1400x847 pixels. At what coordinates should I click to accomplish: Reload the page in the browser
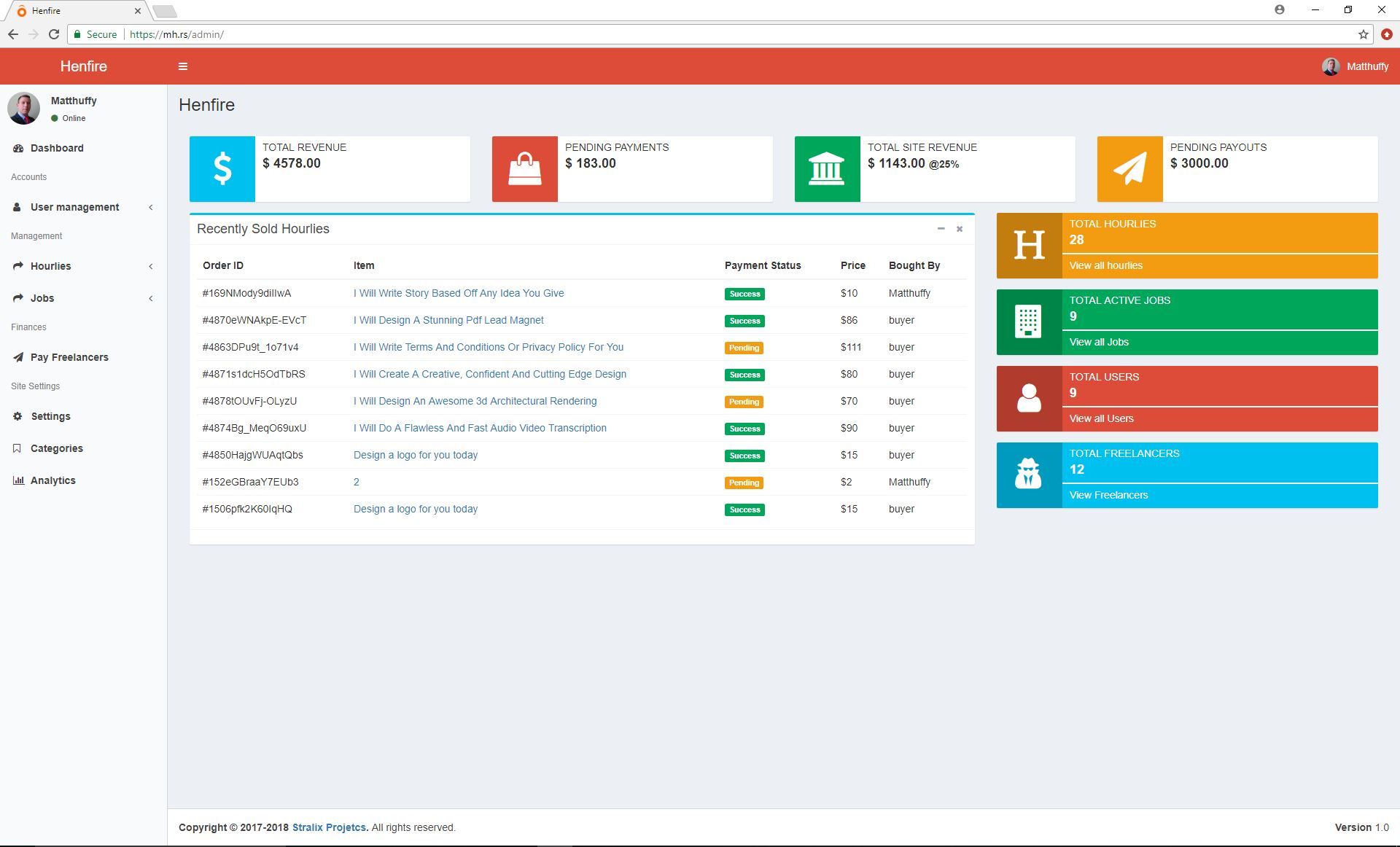click(x=54, y=34)
